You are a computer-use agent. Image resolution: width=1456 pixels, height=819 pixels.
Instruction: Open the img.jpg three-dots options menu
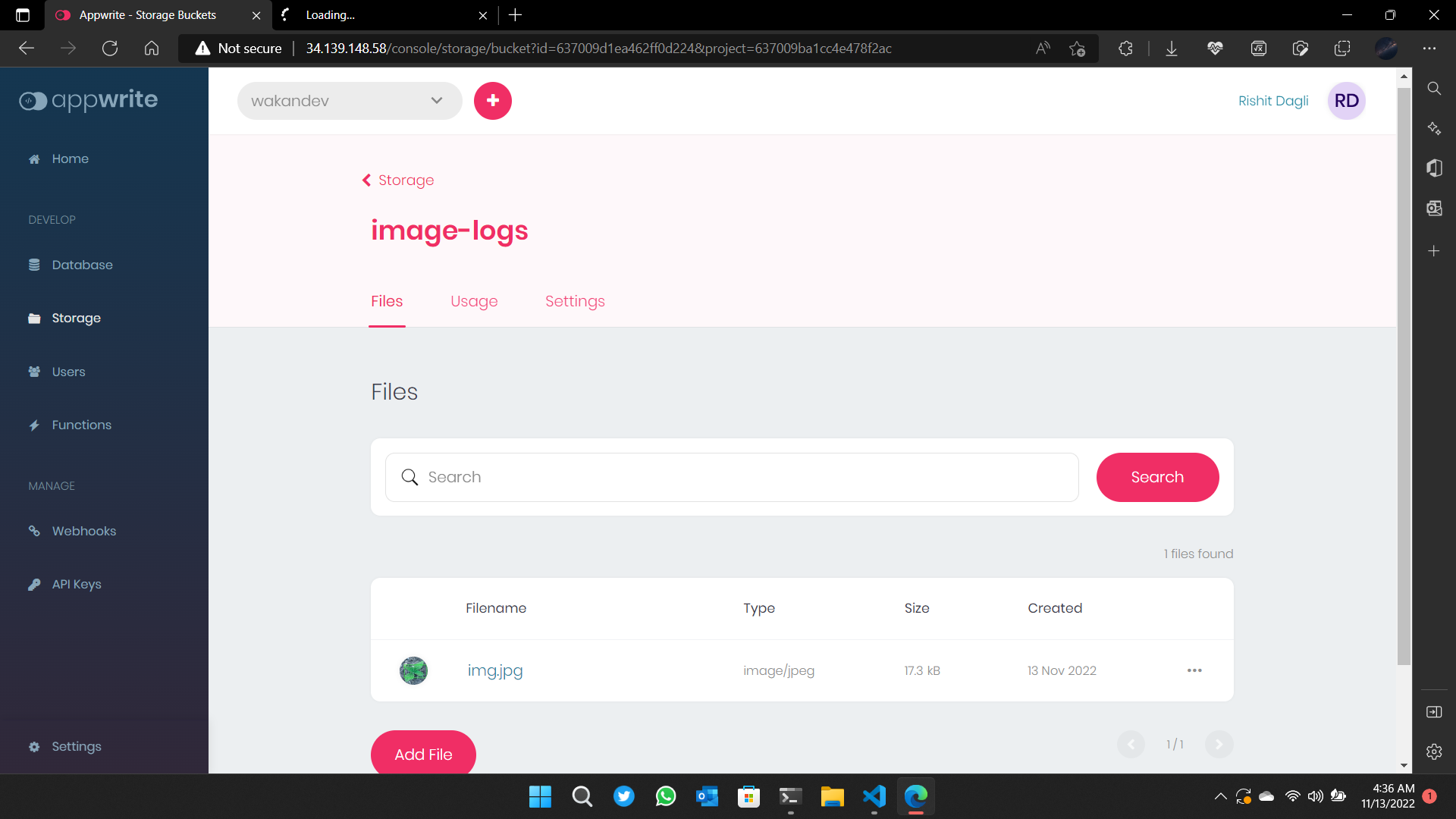[1194, 670]
